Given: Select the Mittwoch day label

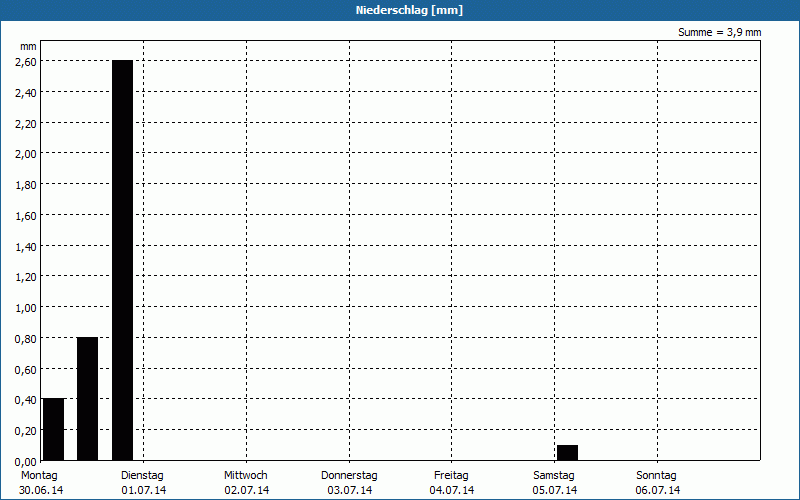Looking at the screenshot, I should click(245, 476).
